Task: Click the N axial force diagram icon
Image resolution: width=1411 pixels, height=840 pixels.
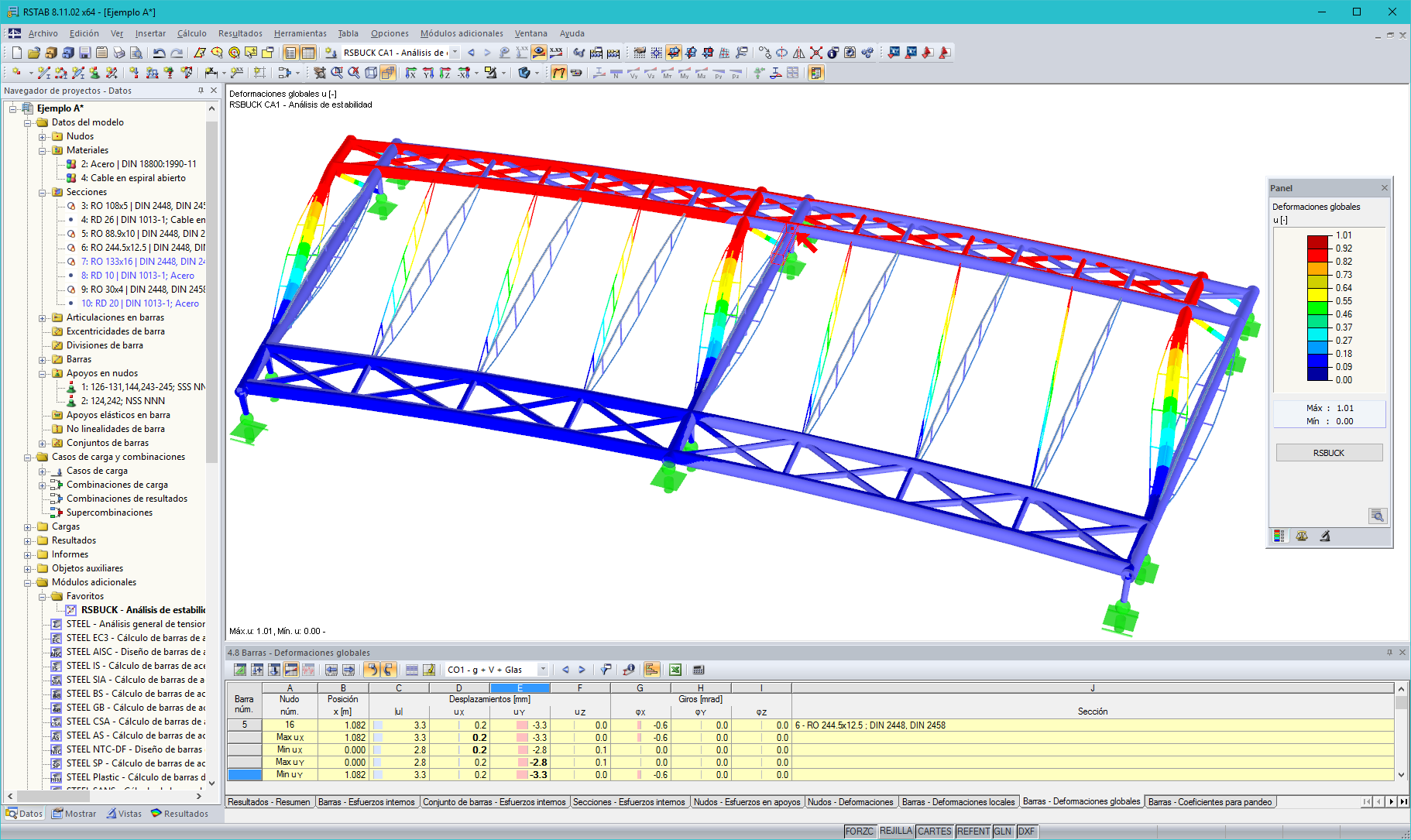Action: pyautogui.click(x=616, y=73)
